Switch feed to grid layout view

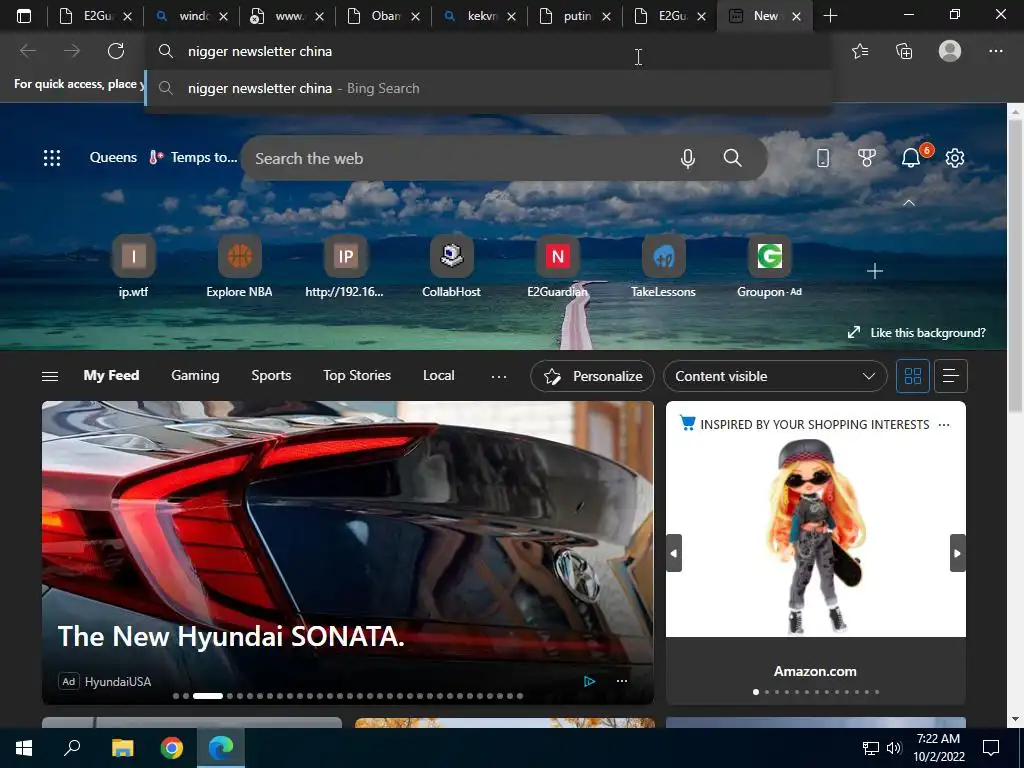[912, 376]
